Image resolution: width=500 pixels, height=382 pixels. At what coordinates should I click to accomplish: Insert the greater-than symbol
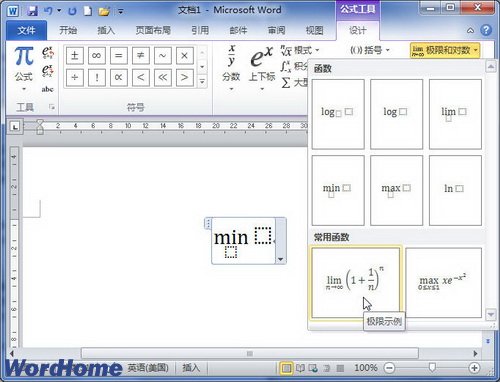click(x=184, y=78)
